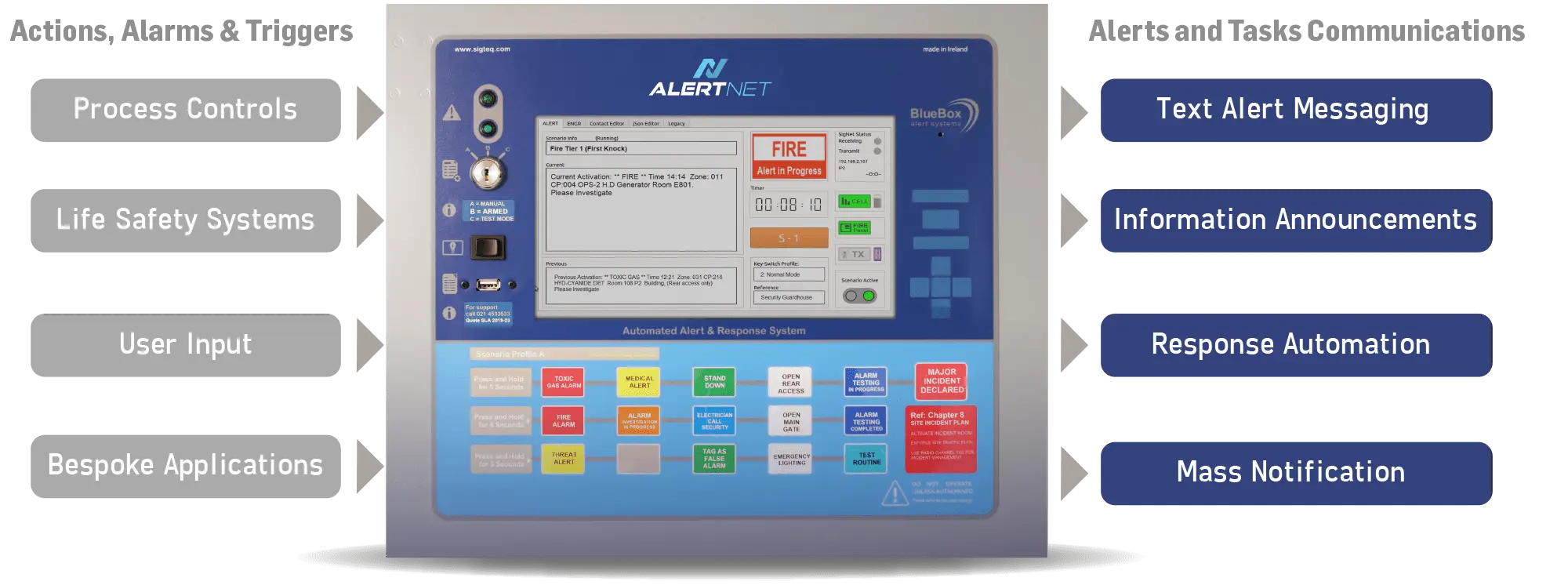Image resolution: width=1568 pixels, height=585 pixels.
Task: Open the Json Editor tab
Action: click(x=646, y=123)
